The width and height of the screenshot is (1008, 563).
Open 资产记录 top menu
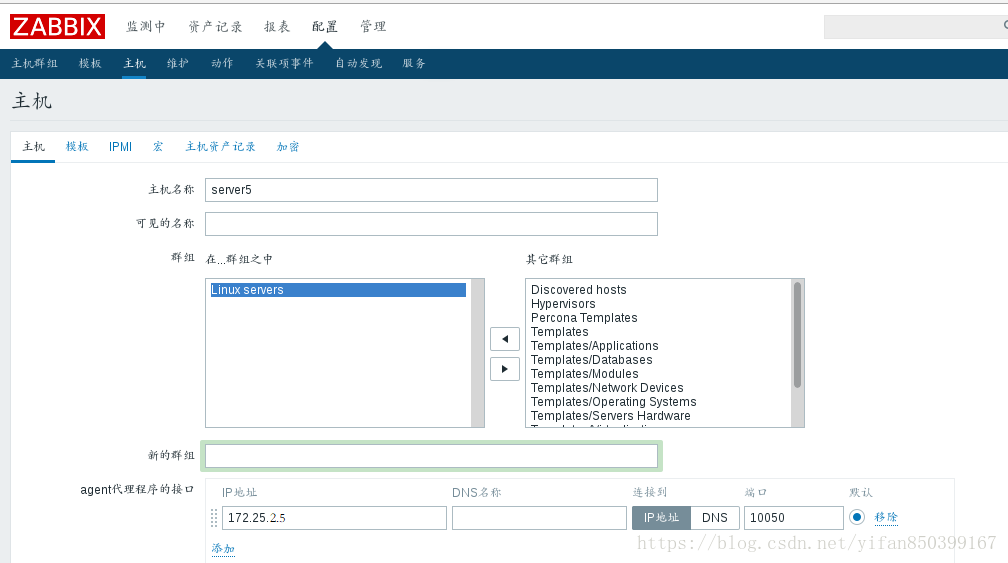215,26
